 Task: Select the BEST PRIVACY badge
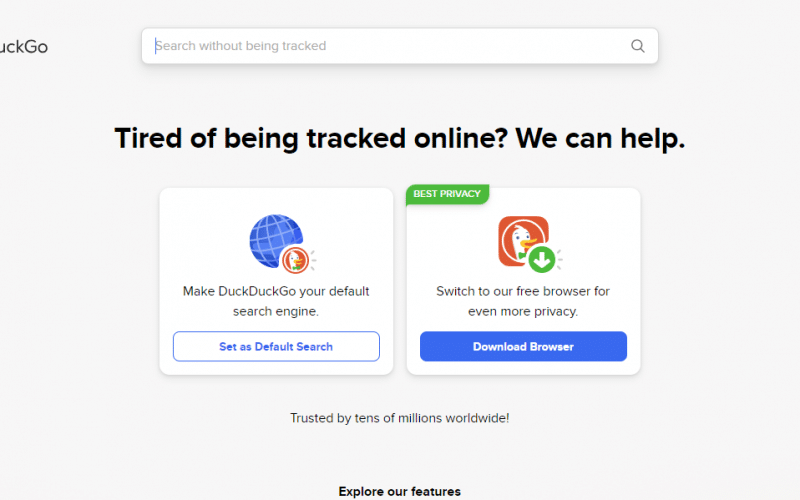(447, 194)
